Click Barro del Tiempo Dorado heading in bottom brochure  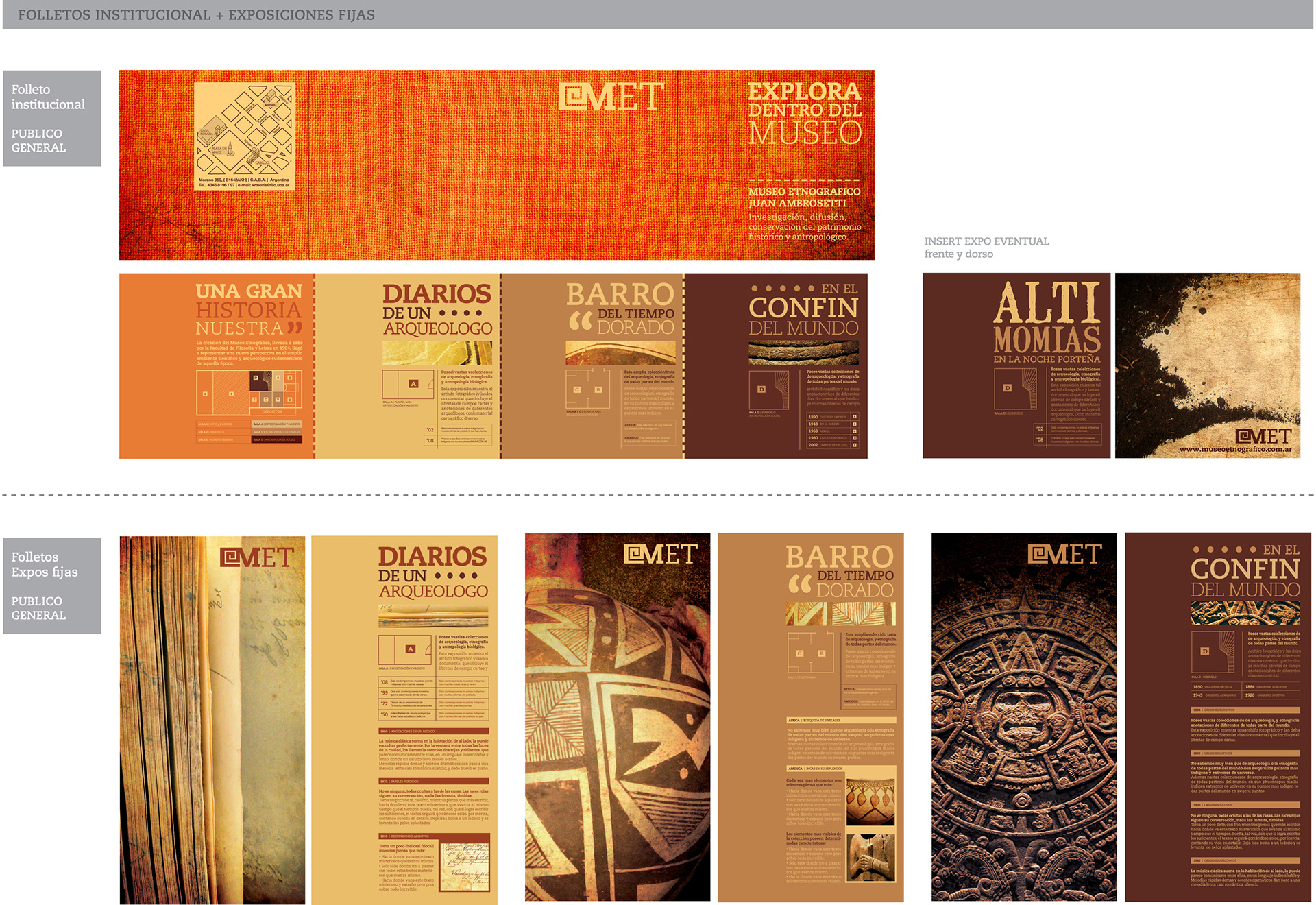[x=839, y=571]
